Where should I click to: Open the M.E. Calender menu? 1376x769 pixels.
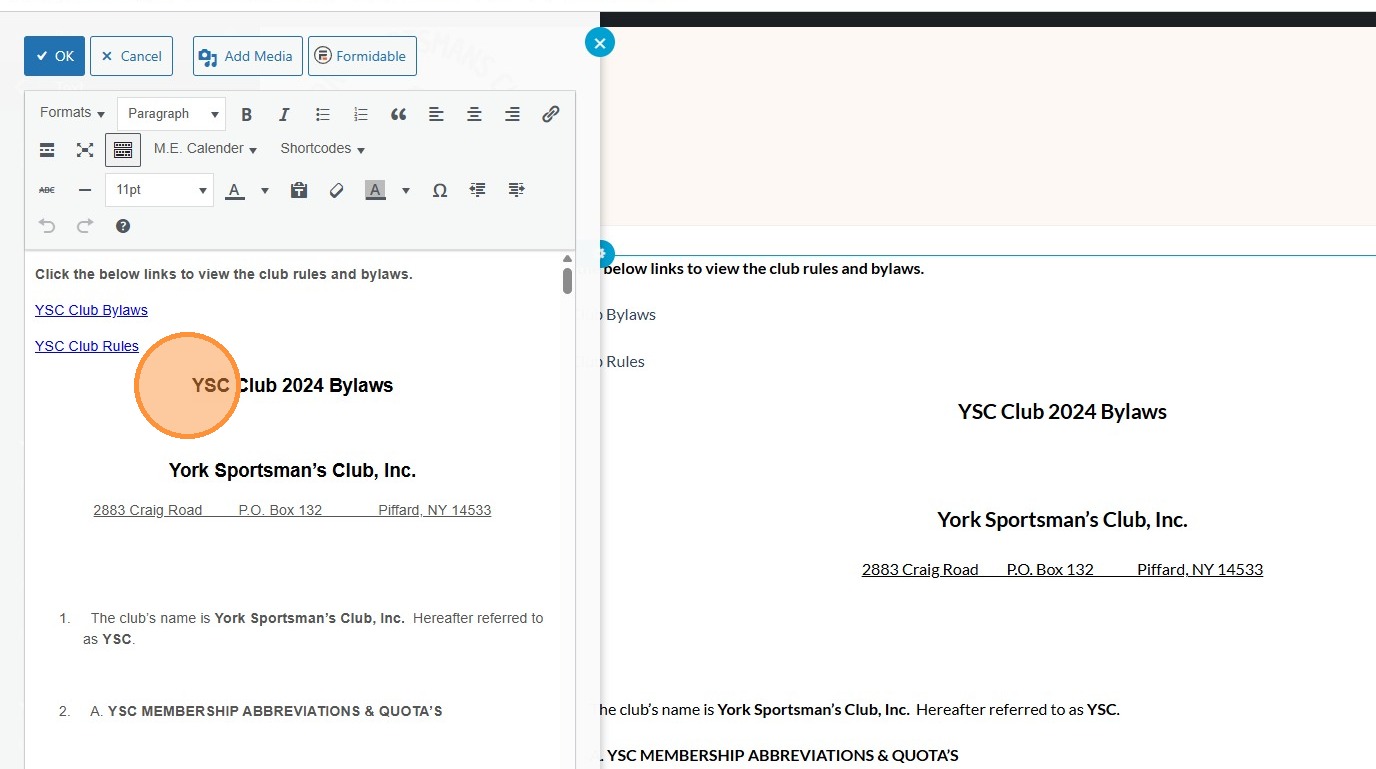pyautogui.click(x=205, y=149)
